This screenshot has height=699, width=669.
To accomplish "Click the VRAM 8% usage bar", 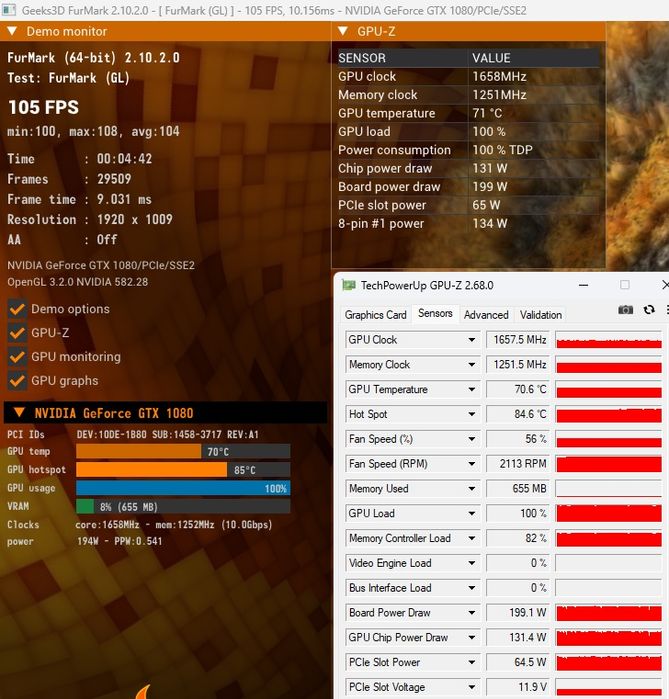I will pyautogui.click(x=183, y=506).
